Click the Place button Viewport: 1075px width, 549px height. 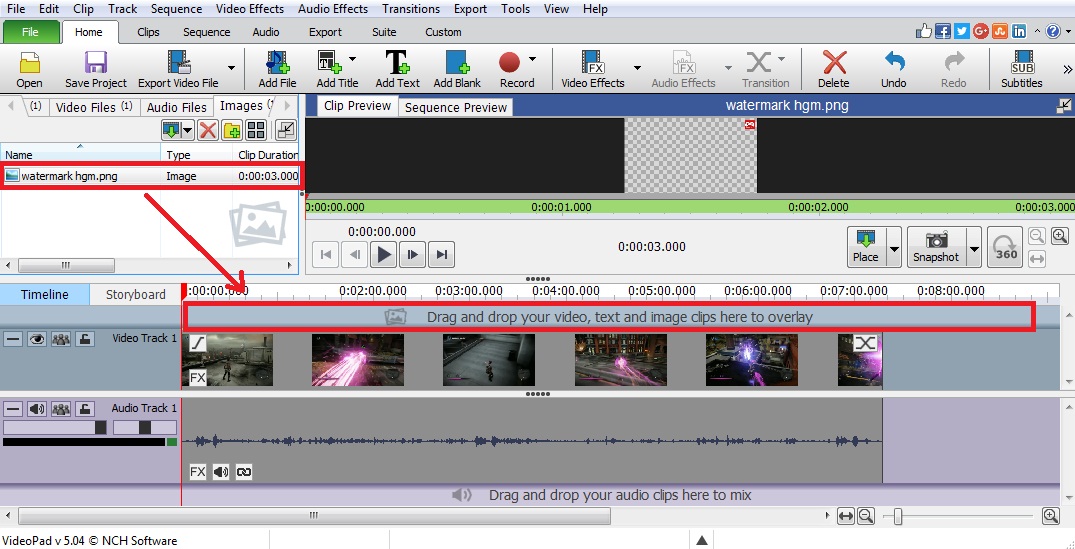866,247
